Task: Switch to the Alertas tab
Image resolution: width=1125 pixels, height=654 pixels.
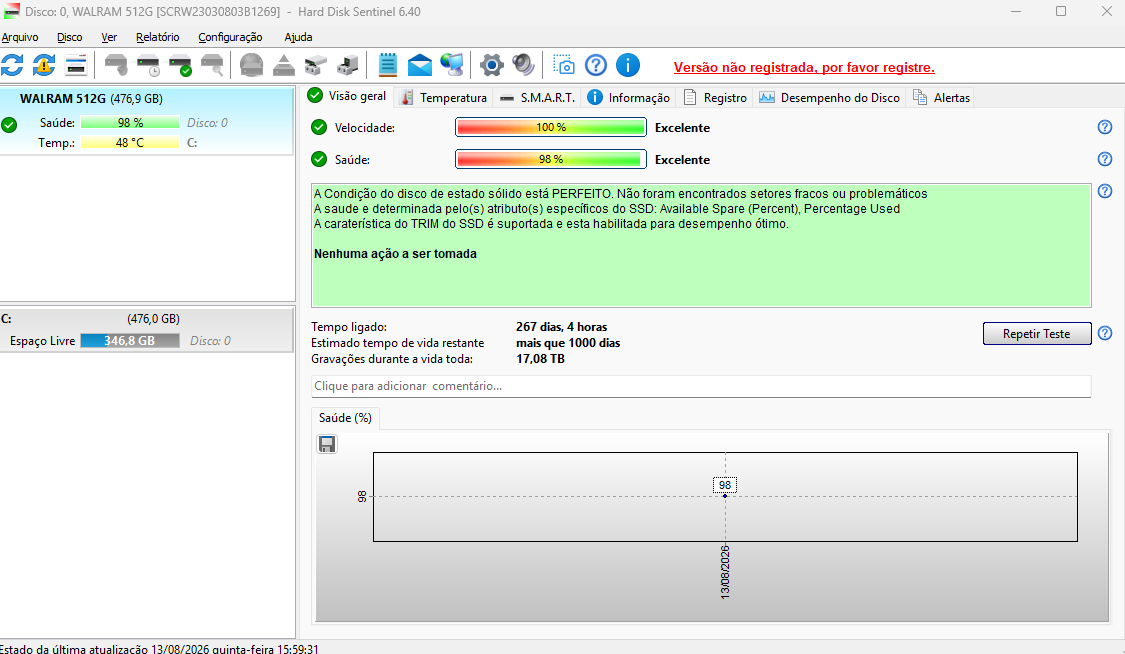Action: [x=942, y=98]
